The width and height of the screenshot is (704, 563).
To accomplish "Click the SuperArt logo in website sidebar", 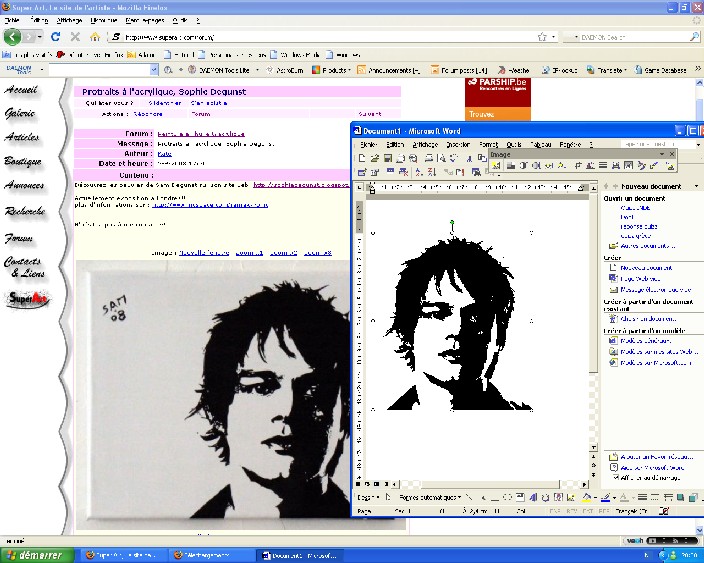I will pyautogui.click(x=27, y=299).
